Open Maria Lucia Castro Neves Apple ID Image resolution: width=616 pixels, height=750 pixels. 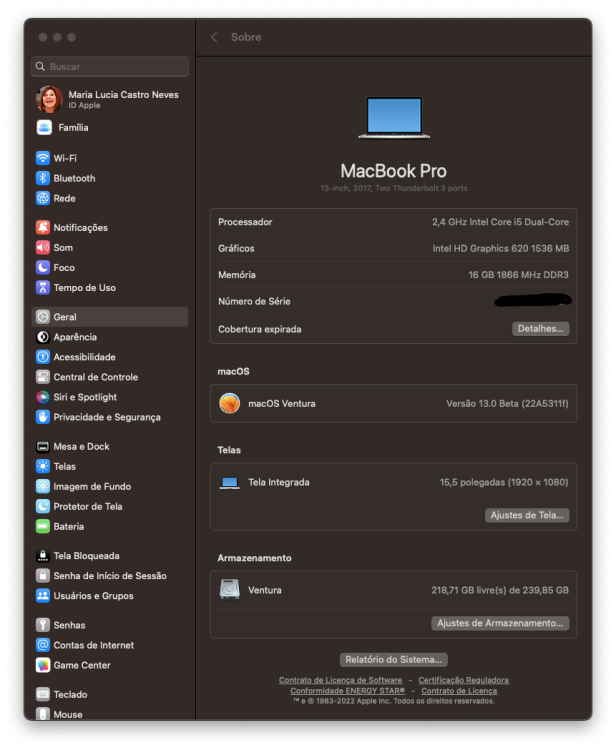coord(109,99)
